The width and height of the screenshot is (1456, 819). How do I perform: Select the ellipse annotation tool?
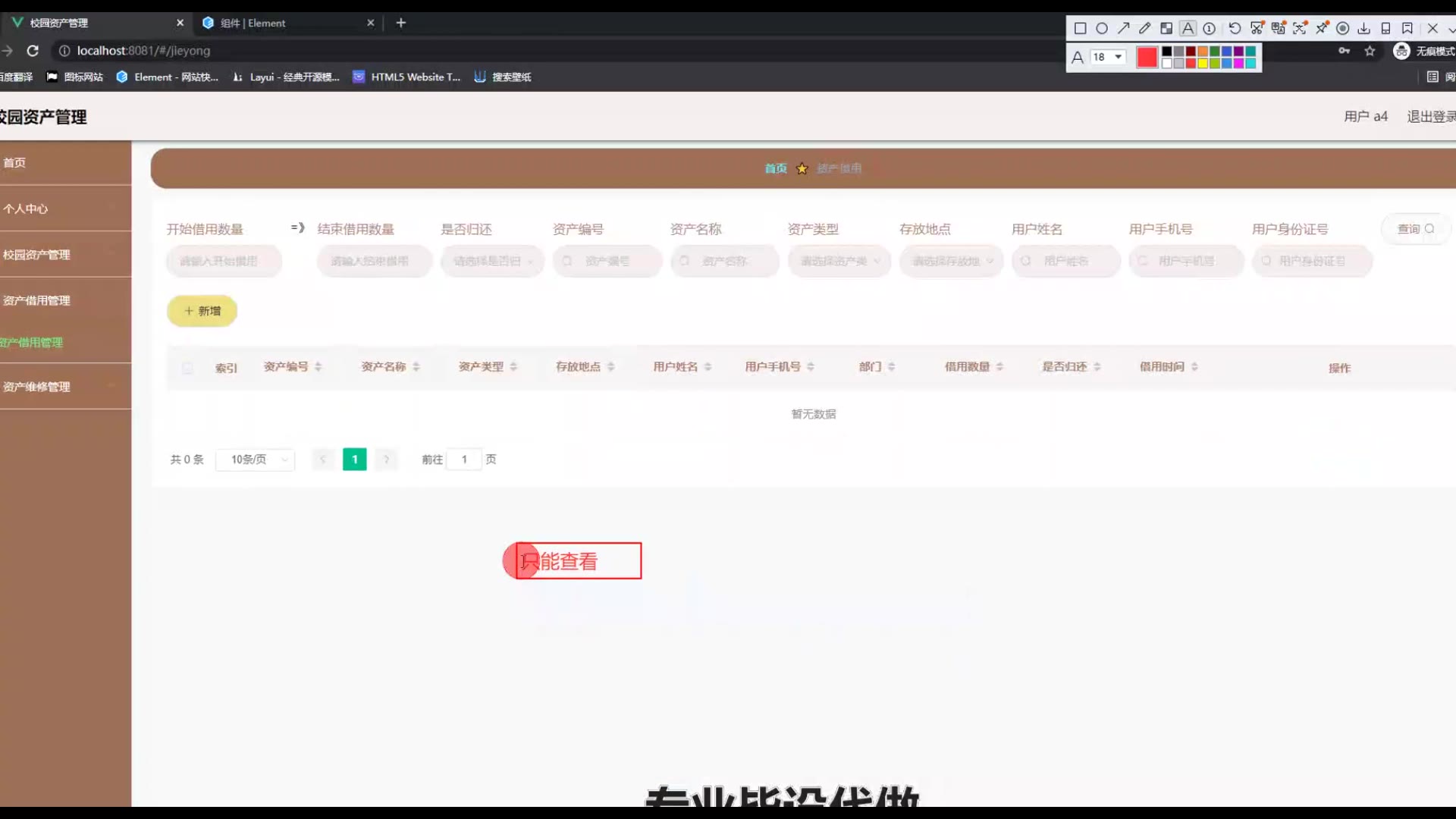pyautogui.click(x=1102, y=28)
